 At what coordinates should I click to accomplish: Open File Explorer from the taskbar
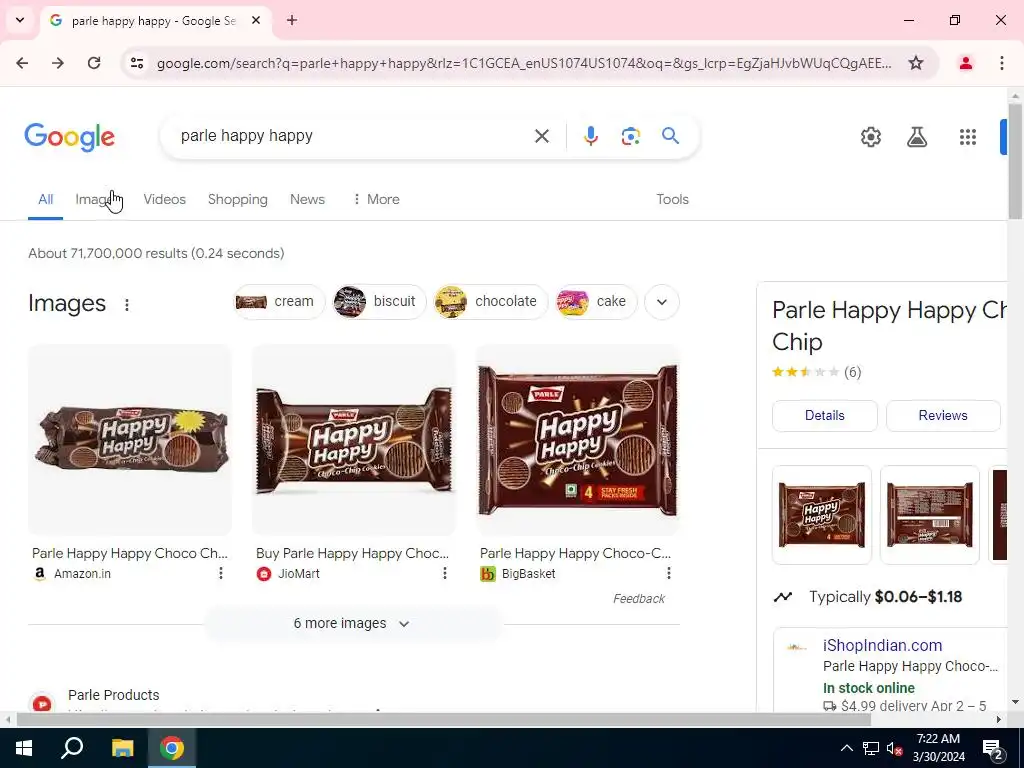[122, 748]
